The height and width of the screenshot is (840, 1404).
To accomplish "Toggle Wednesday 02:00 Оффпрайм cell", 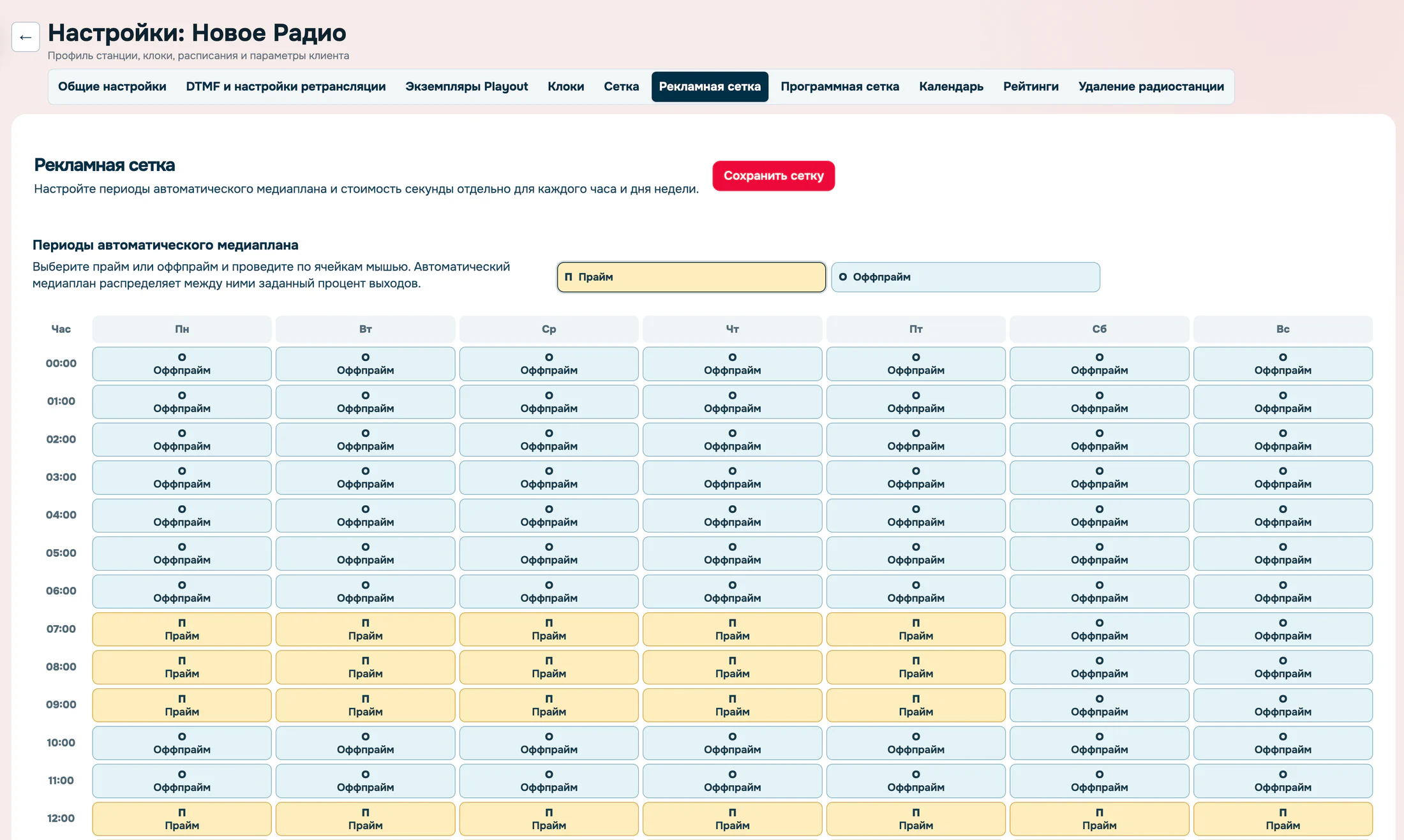I will pyautogui.click(x=549, y=439).
